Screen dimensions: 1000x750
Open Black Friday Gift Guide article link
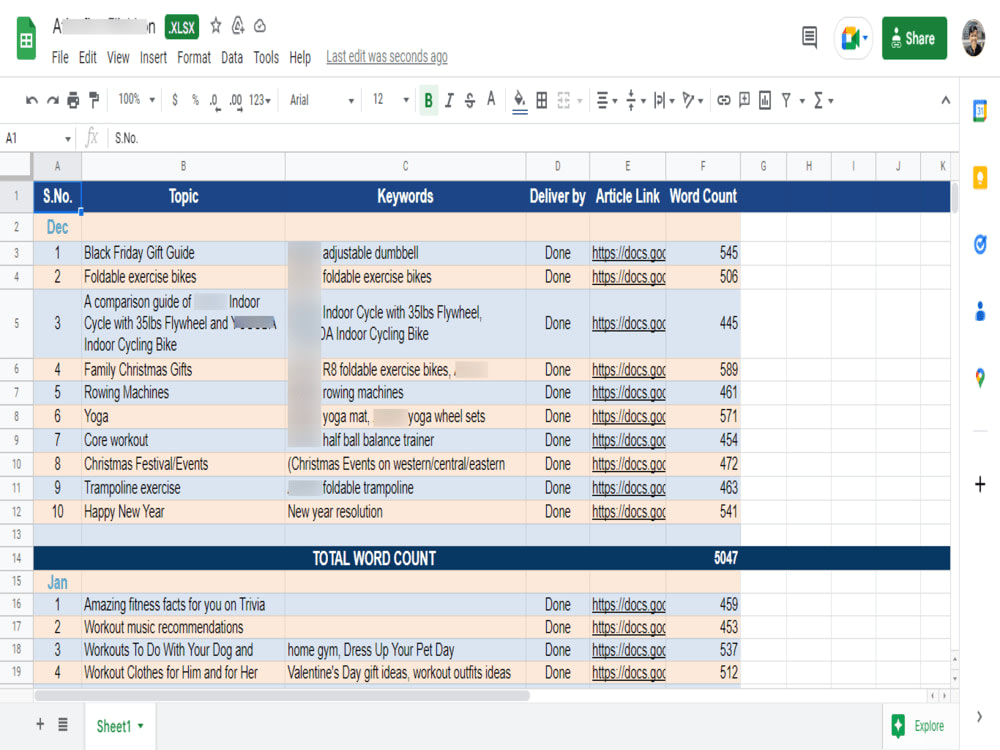[628, 253]
